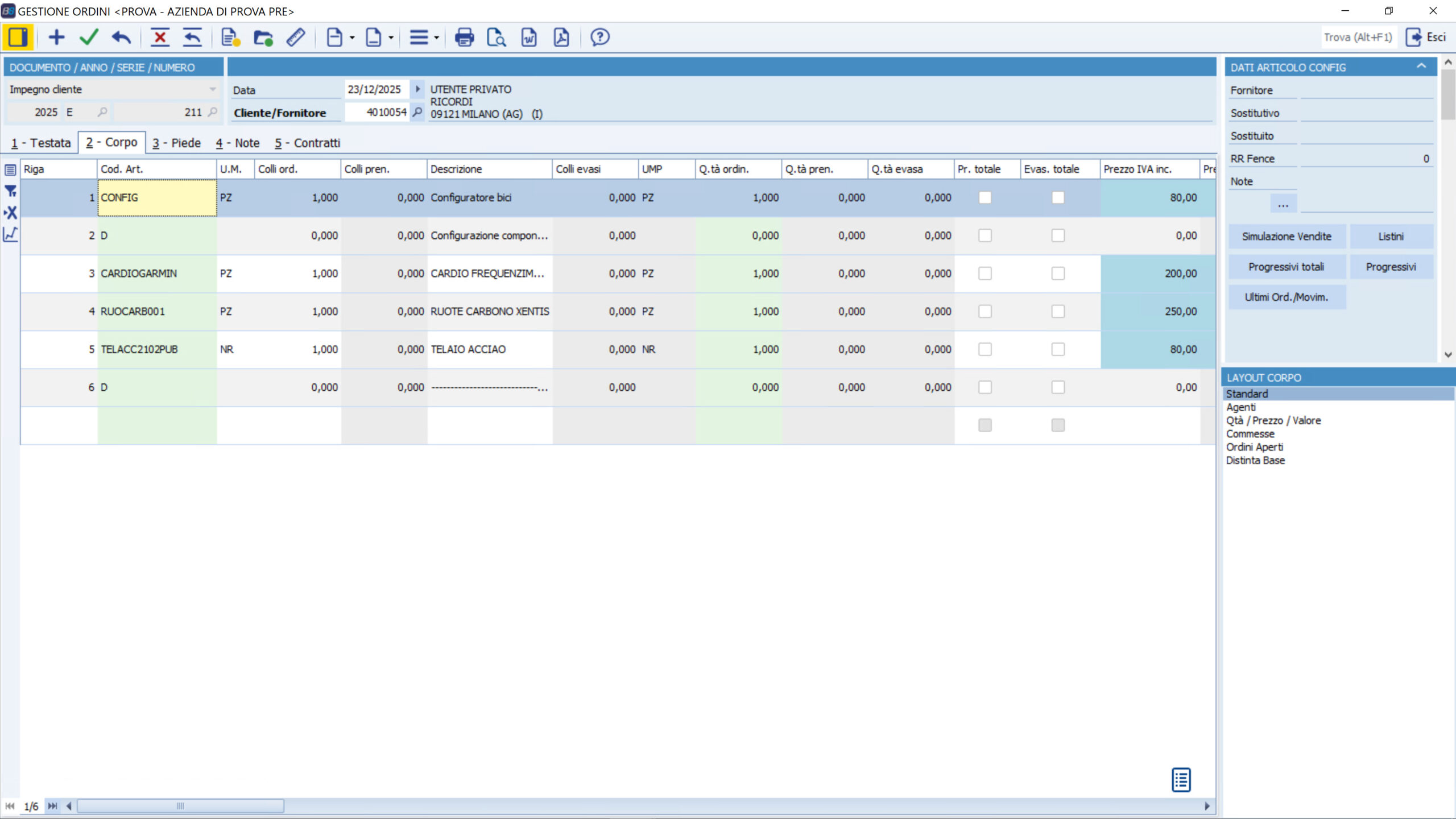This screenshot has width=1456, height=819.
Task: Export to PDF using toolbar icon
Action: 561,38
